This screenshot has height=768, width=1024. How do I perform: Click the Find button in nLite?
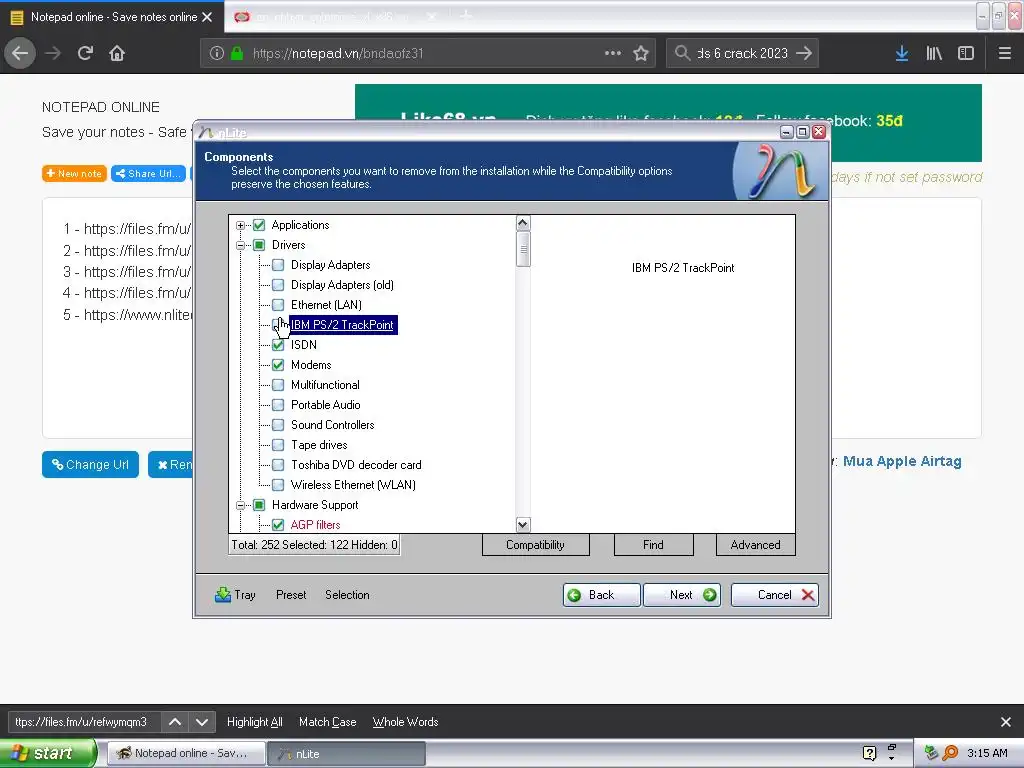(653, 545)
